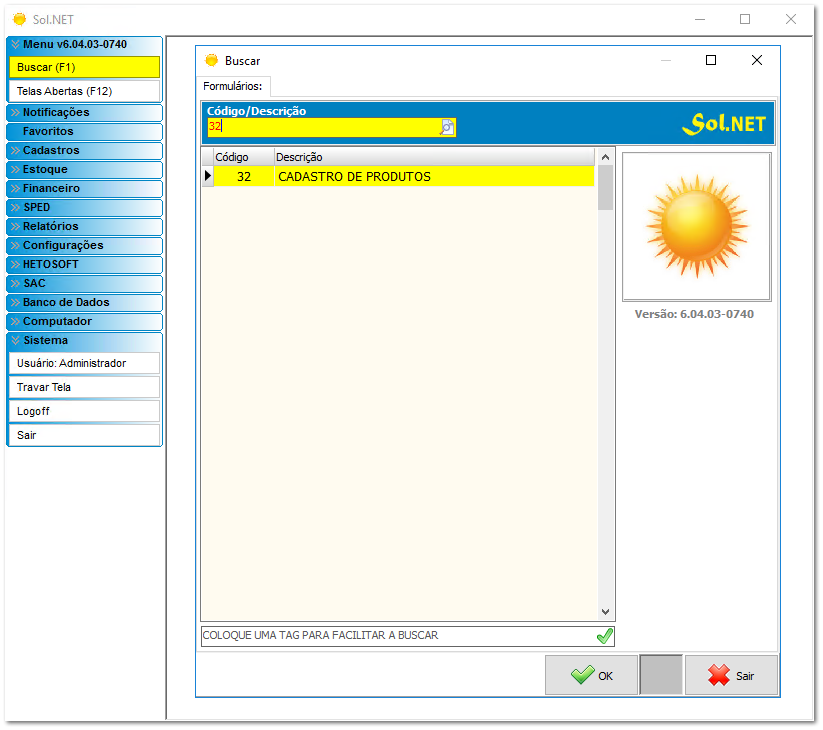Viewport: 823px width, 730px height.
Task: Expand the Banco de Dados menu section
Action: 84,302
